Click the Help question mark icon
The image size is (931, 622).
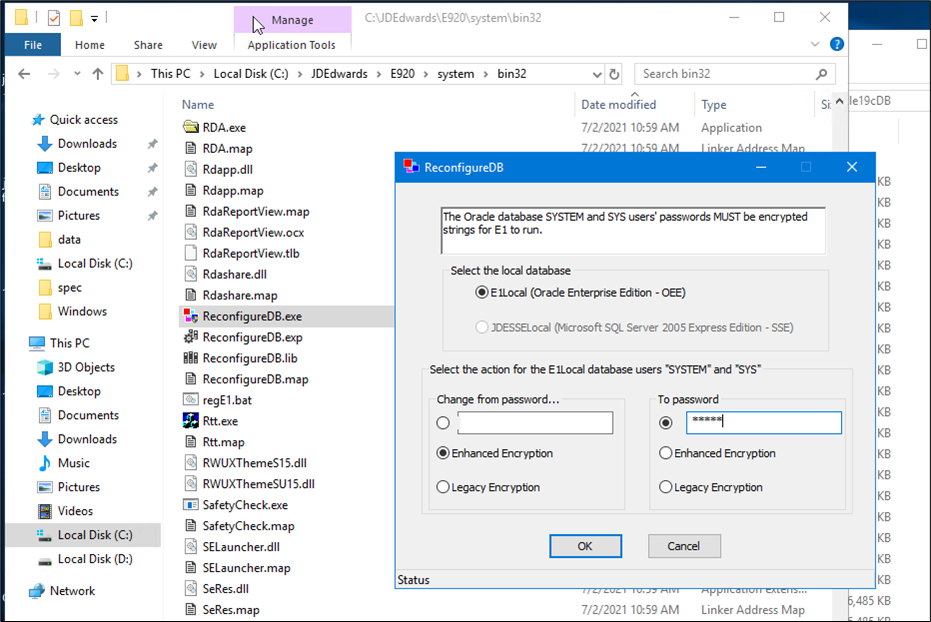pos(837,44)
